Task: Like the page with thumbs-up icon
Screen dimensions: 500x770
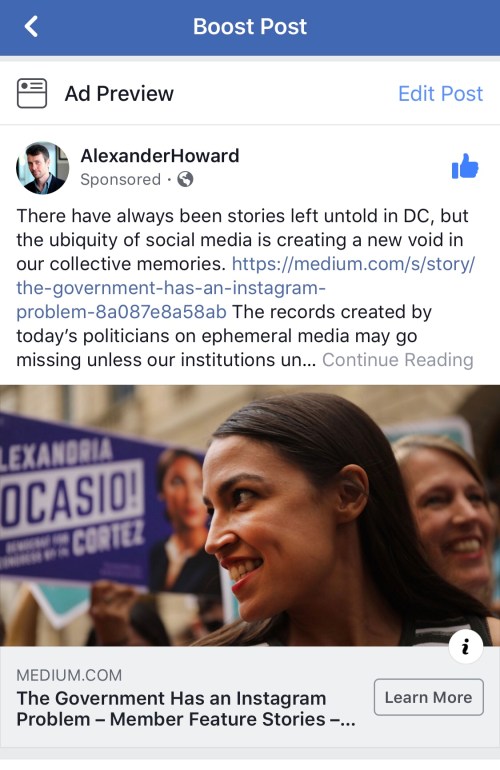Action: coord(465,166)
